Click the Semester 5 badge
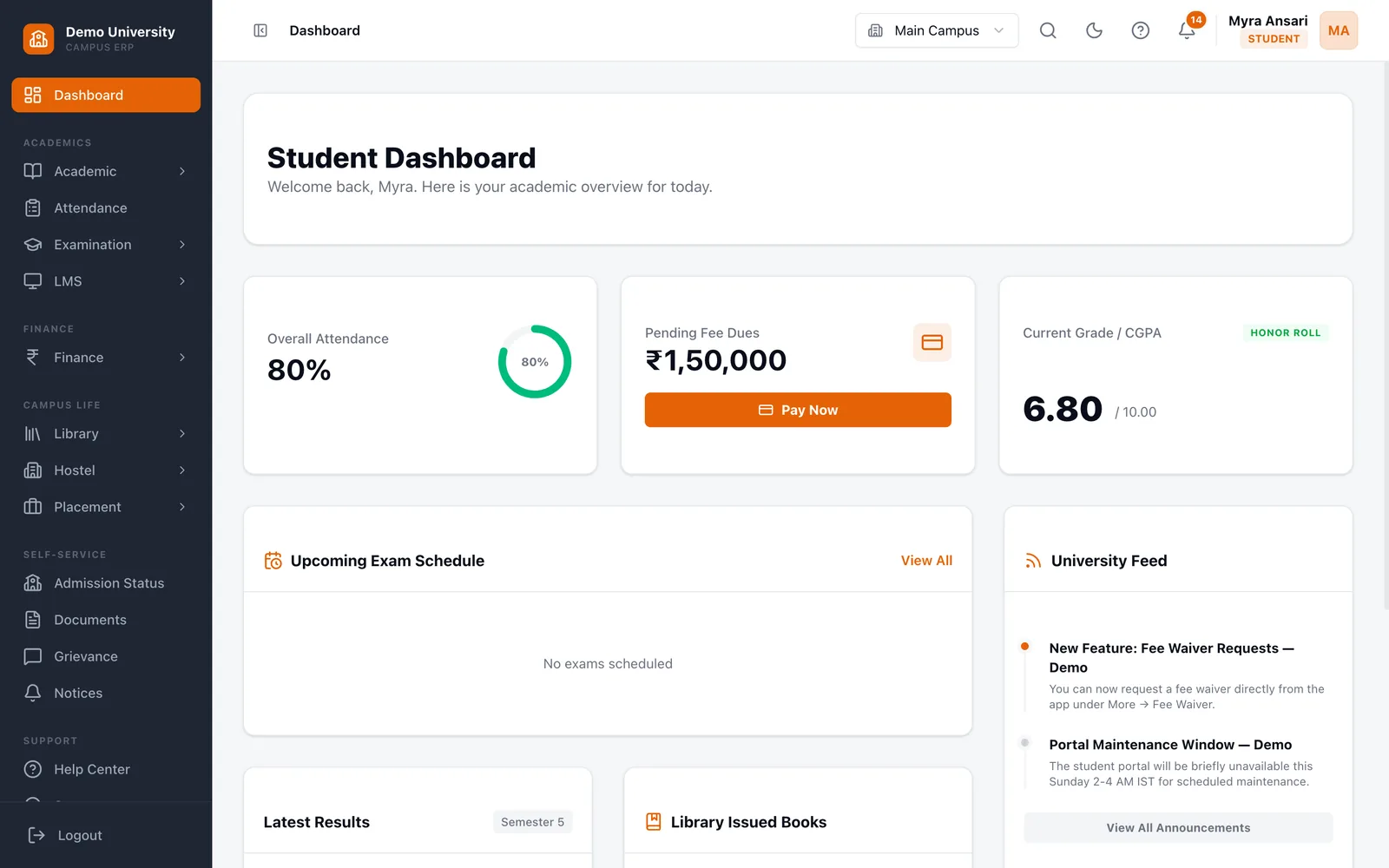The height and width of the screenshot is (868, 1389). 532,822
